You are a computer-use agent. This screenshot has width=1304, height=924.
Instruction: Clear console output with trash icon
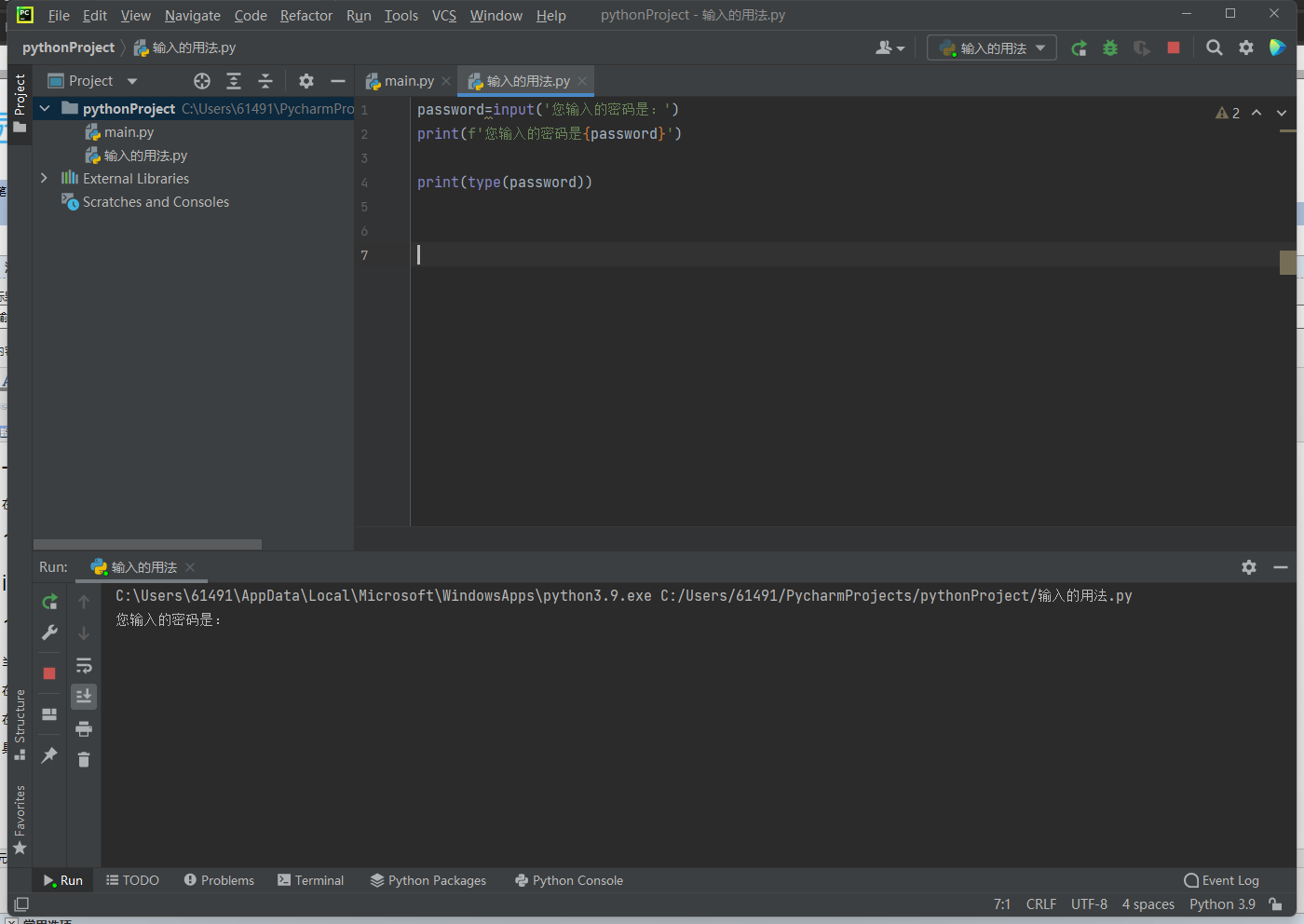(x=84, y=760)
